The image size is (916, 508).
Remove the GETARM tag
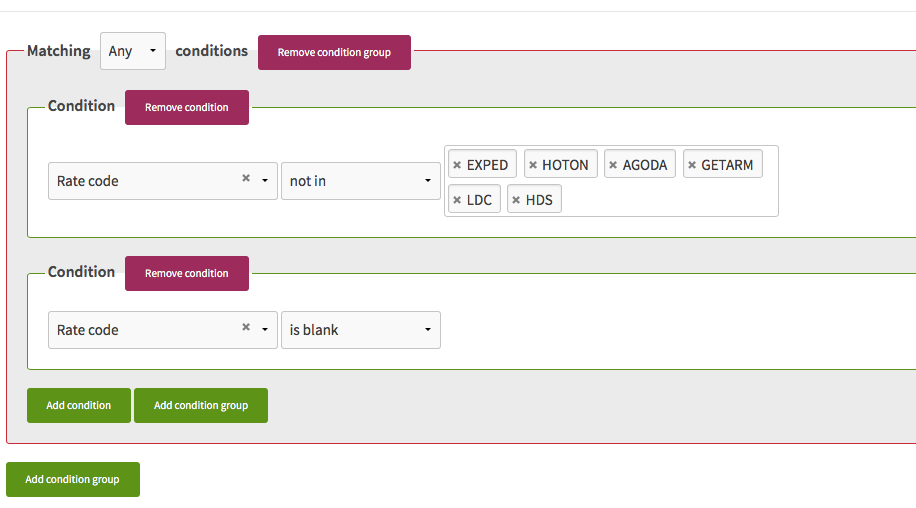pos(692,165)
